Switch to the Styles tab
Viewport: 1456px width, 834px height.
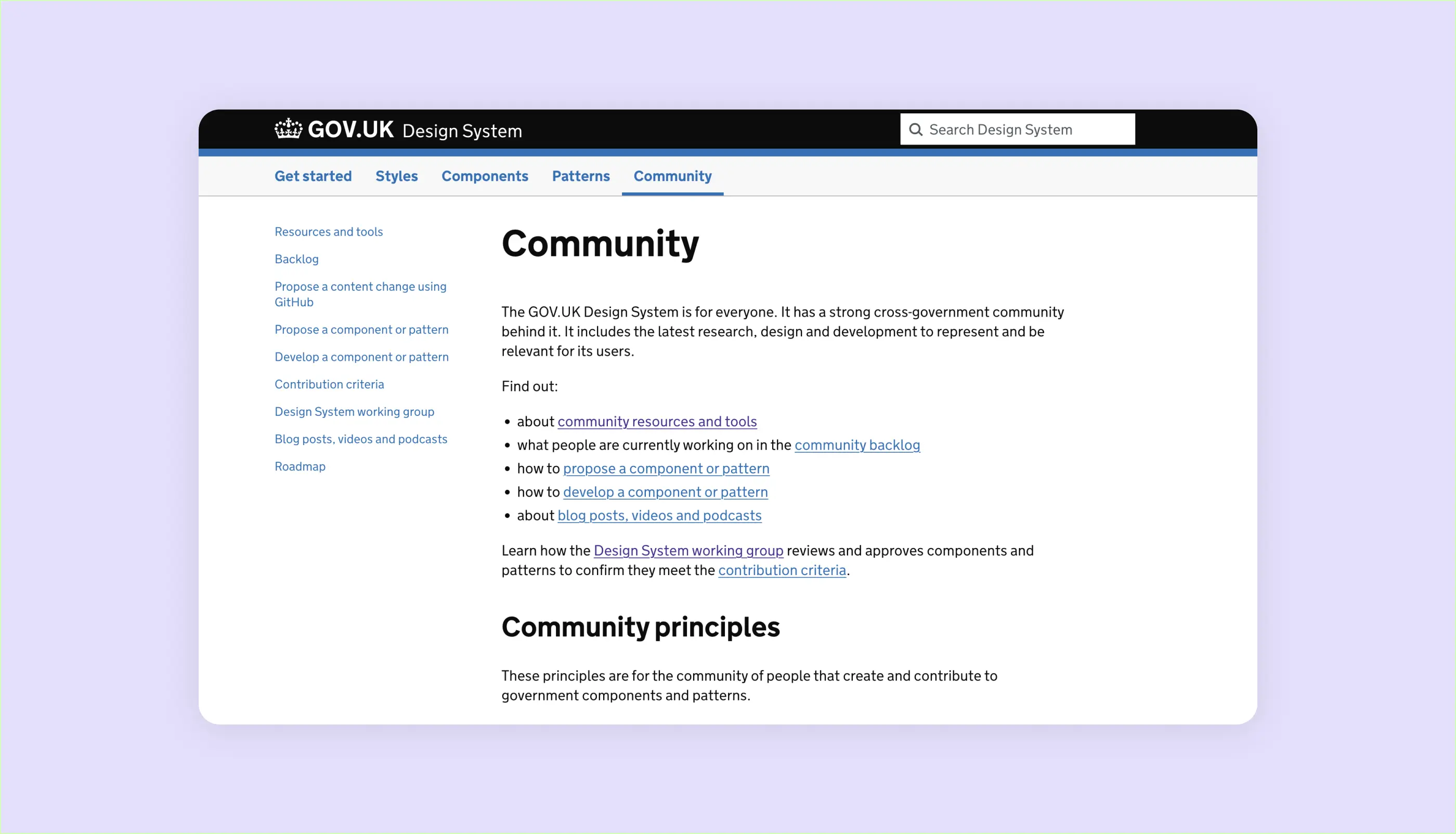tap(396, 176)
